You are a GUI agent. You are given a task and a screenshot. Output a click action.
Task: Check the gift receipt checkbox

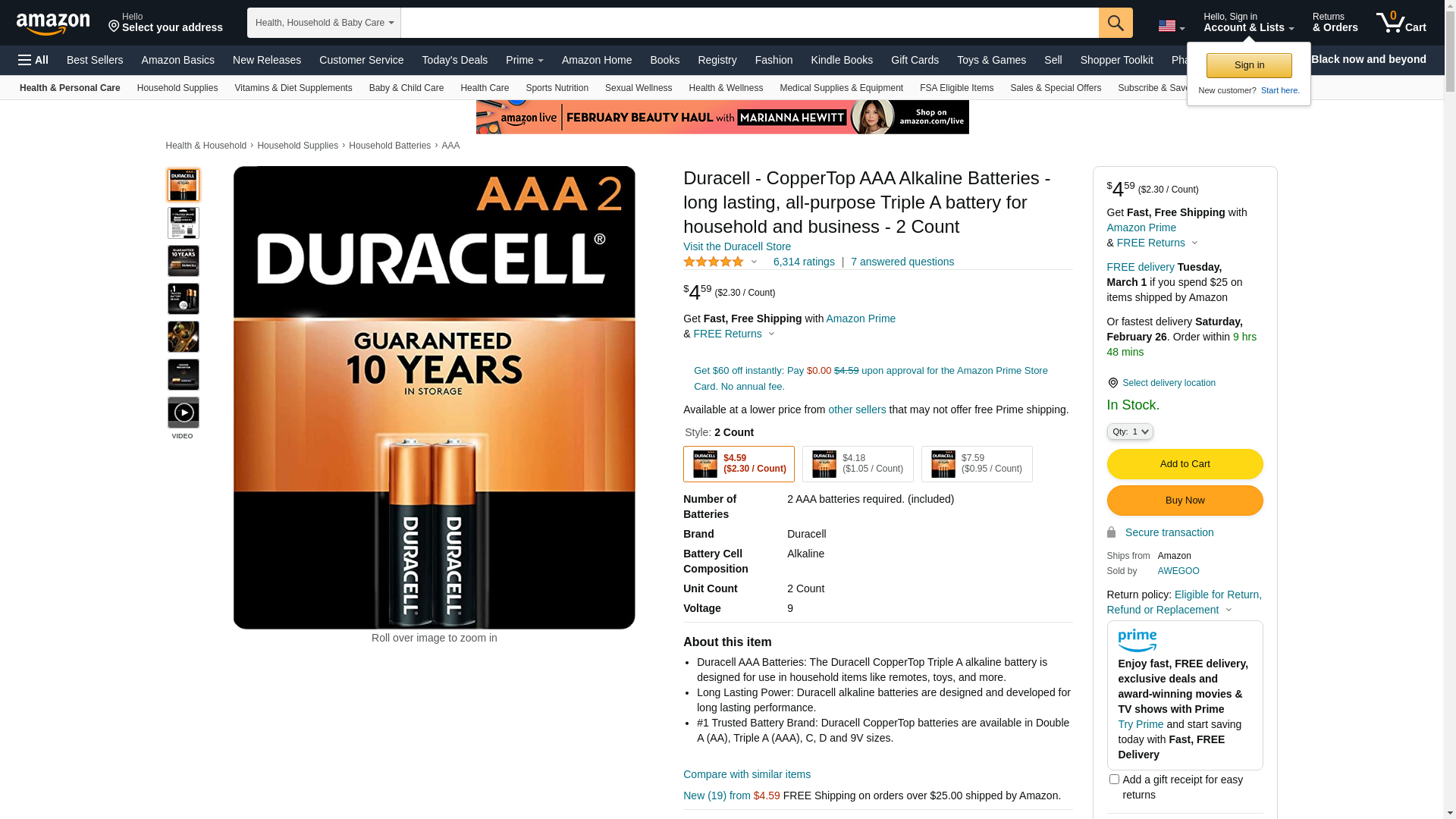1114,780
